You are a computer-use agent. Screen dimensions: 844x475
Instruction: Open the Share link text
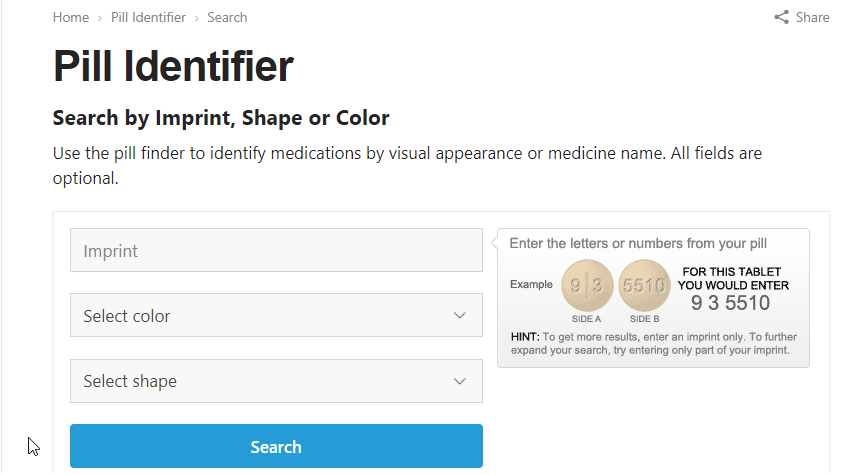coord(812,17)
